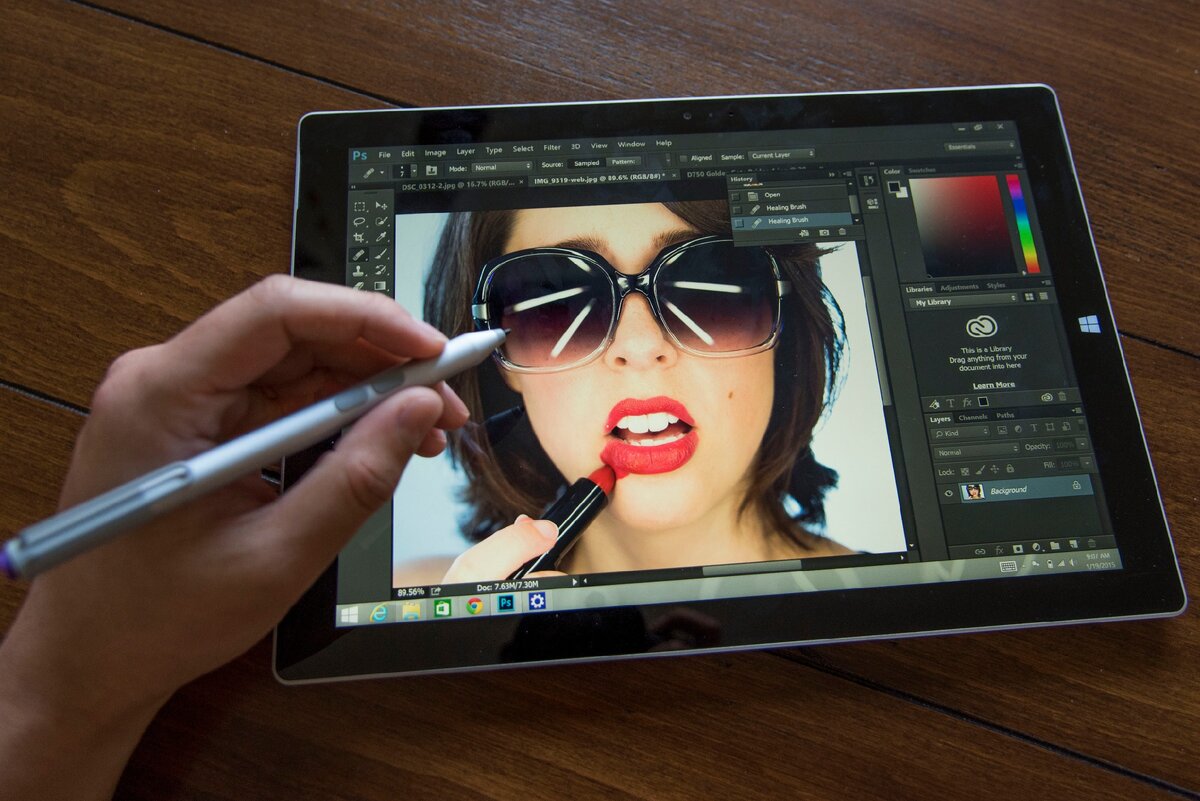Add foreground color to Libraries panel
Image resolution: width=1200 pixels, height=801 pixels.
point(983,401)
